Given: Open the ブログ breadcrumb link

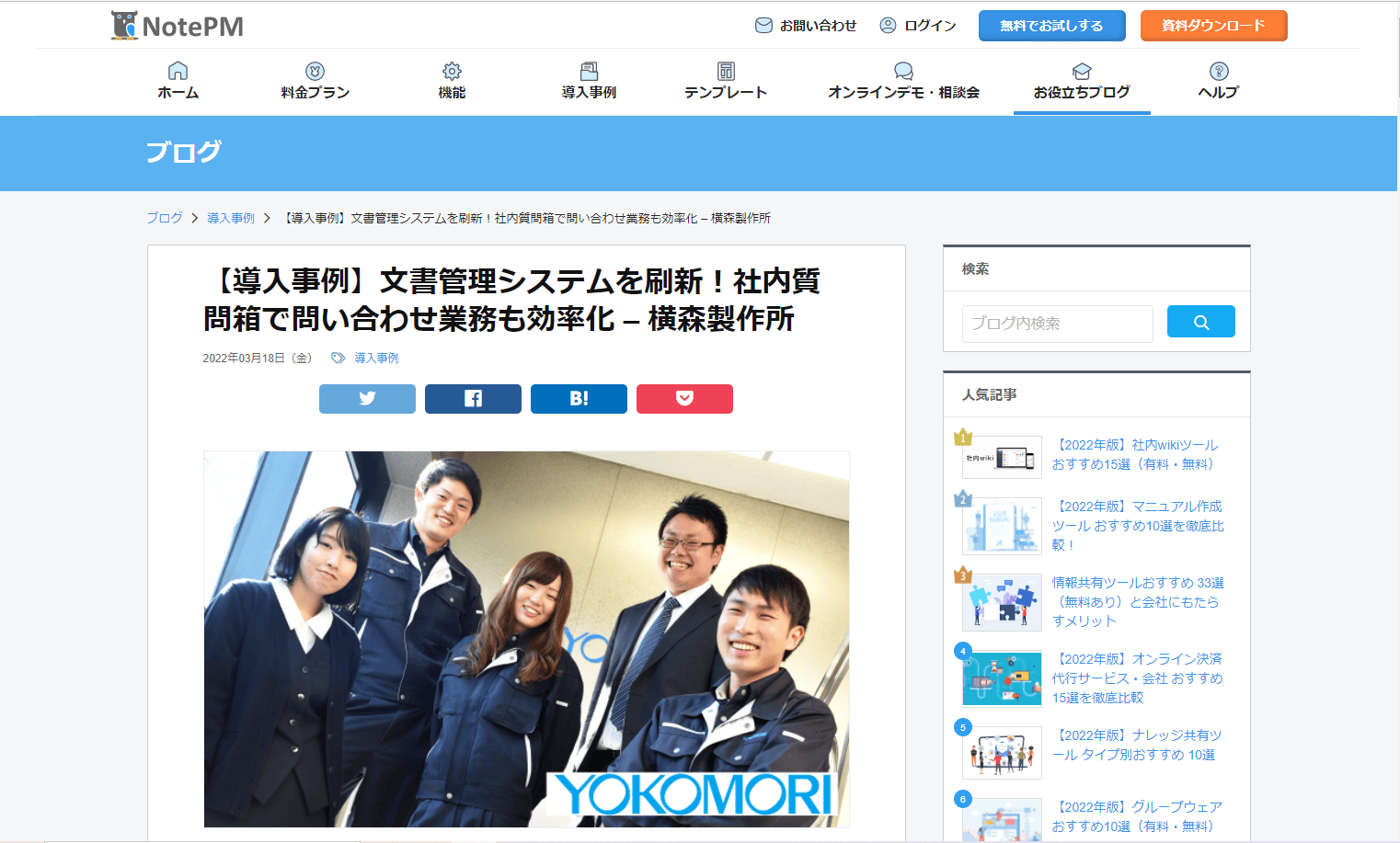Looking at the screenshot, I should [165, 218].
